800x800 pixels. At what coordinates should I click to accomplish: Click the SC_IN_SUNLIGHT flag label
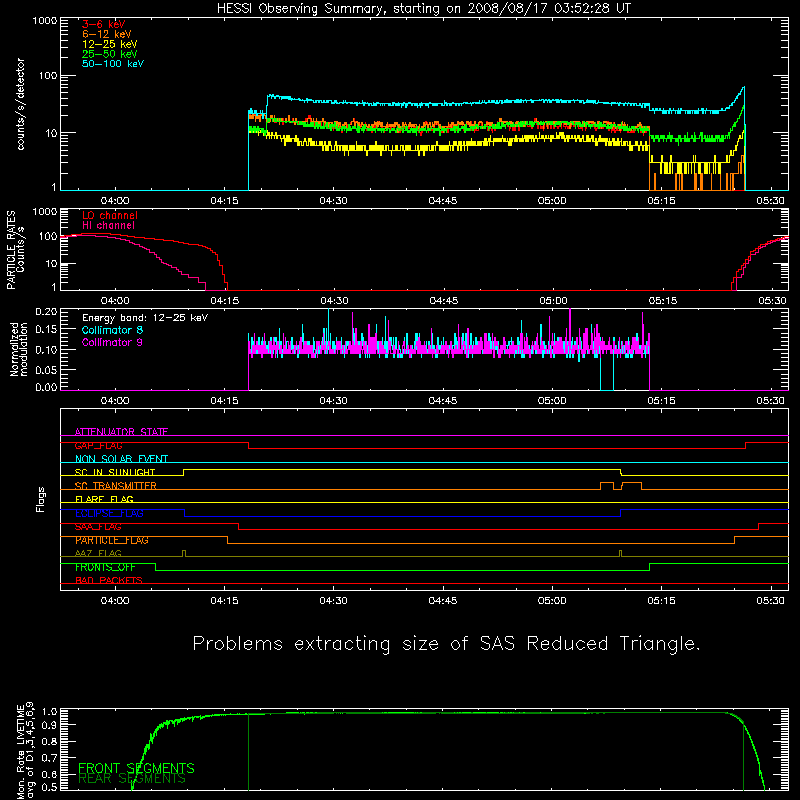click(115, 472)
